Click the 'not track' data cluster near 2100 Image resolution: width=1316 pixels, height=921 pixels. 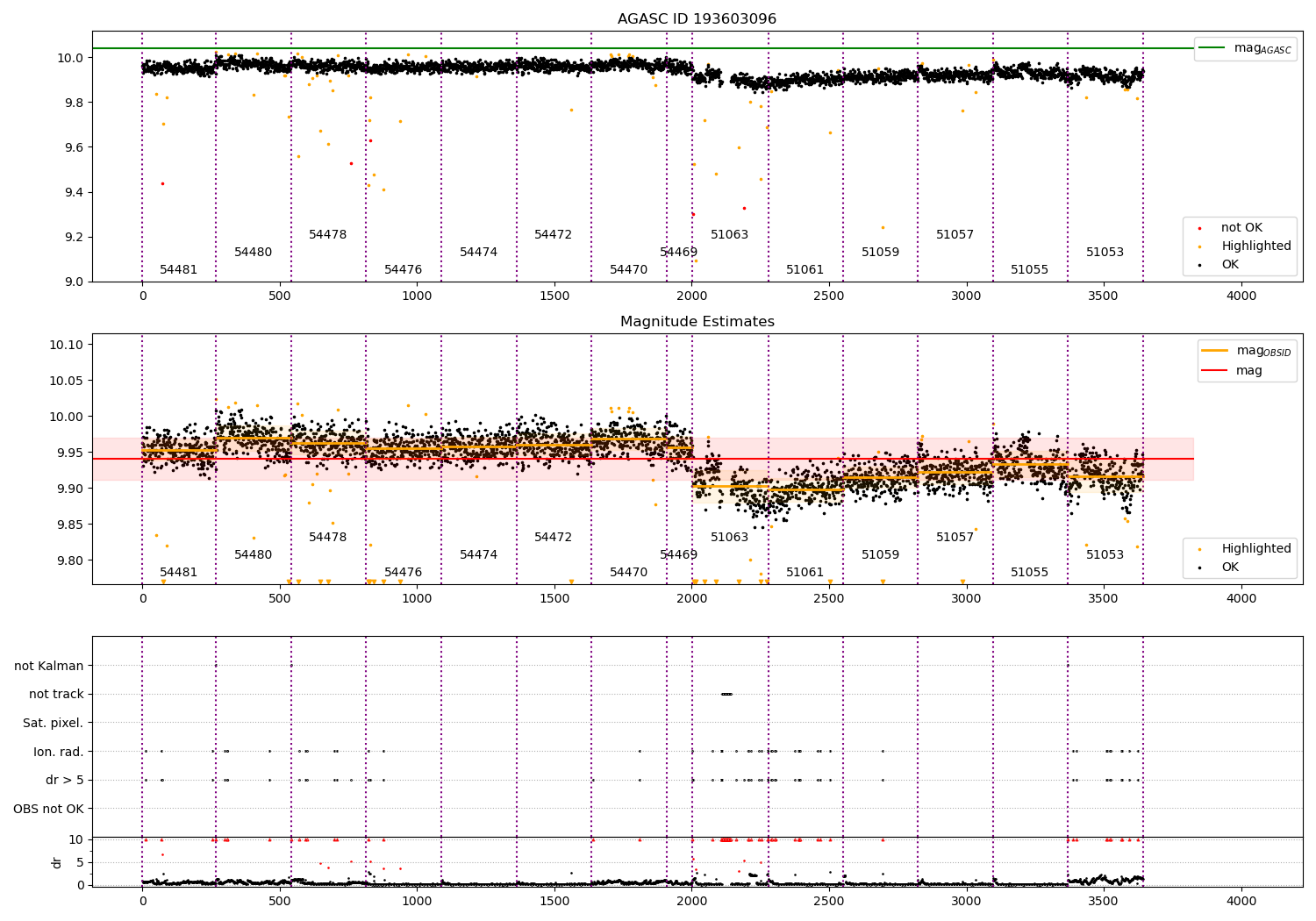(726, 695)
